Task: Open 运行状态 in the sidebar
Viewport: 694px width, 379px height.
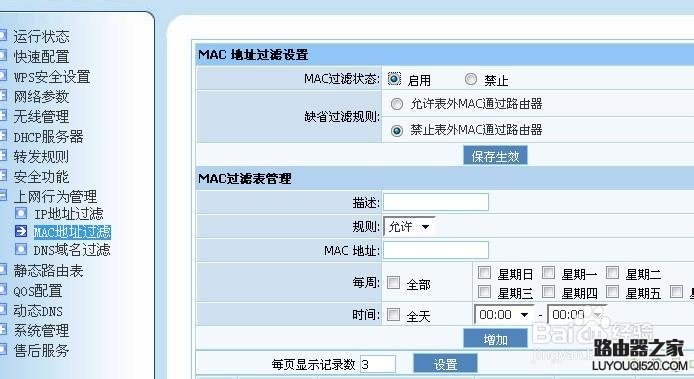Action: point(41,37)
